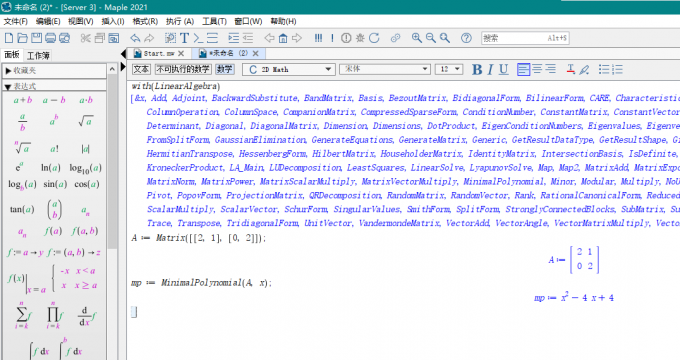Close the Start.mw tab
Screen dimensions: 680x360
[x=181, y=53]
